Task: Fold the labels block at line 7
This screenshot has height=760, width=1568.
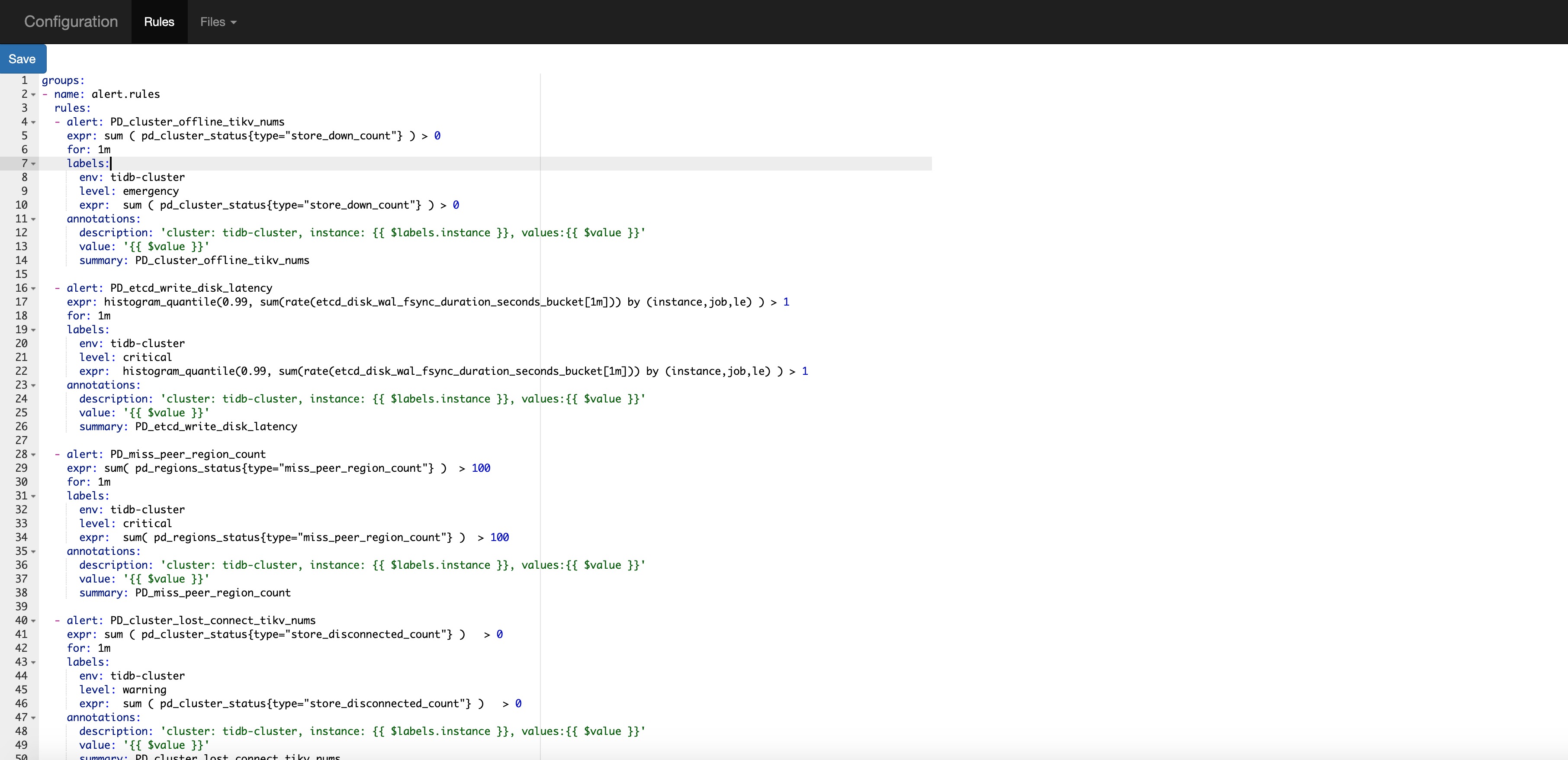Action: (33, 164)
